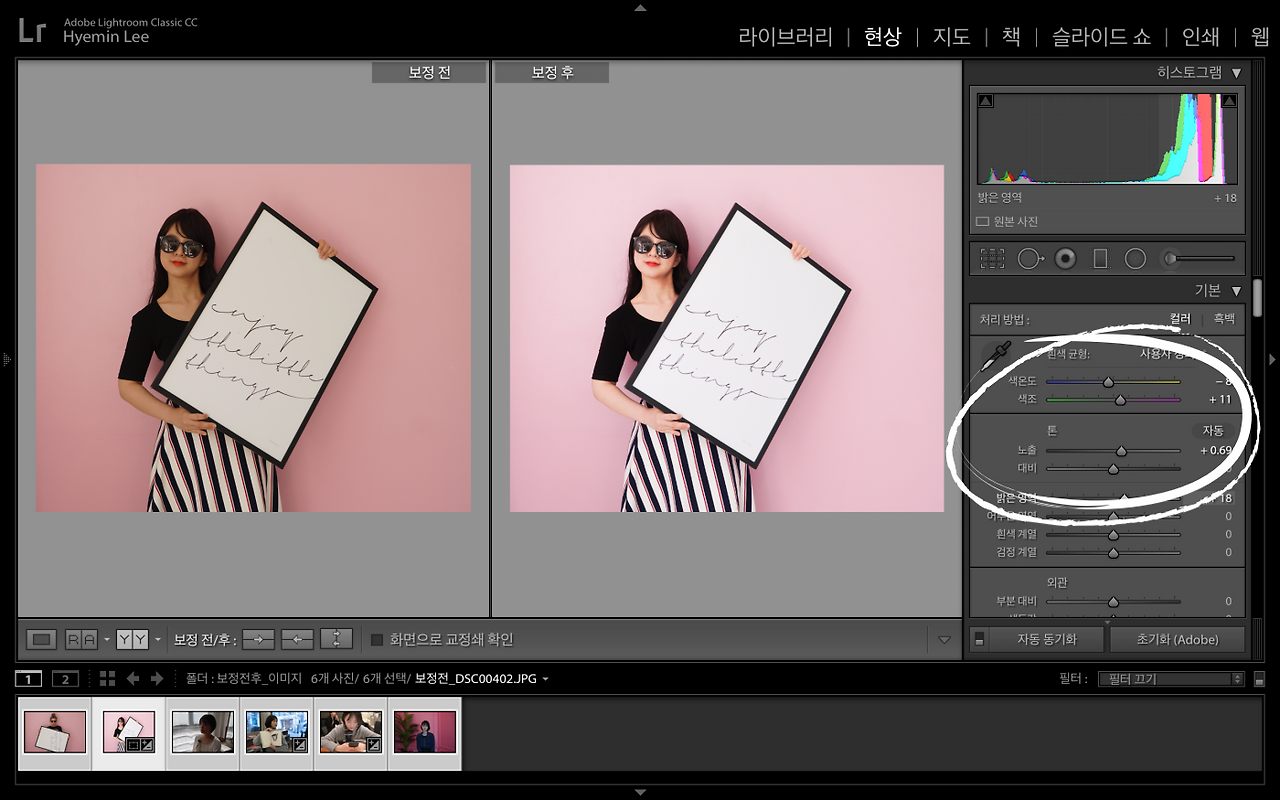Collapse the Basic (기본) panel
The height and width of the screenshot is (800, 1280).
point(1236,291)
